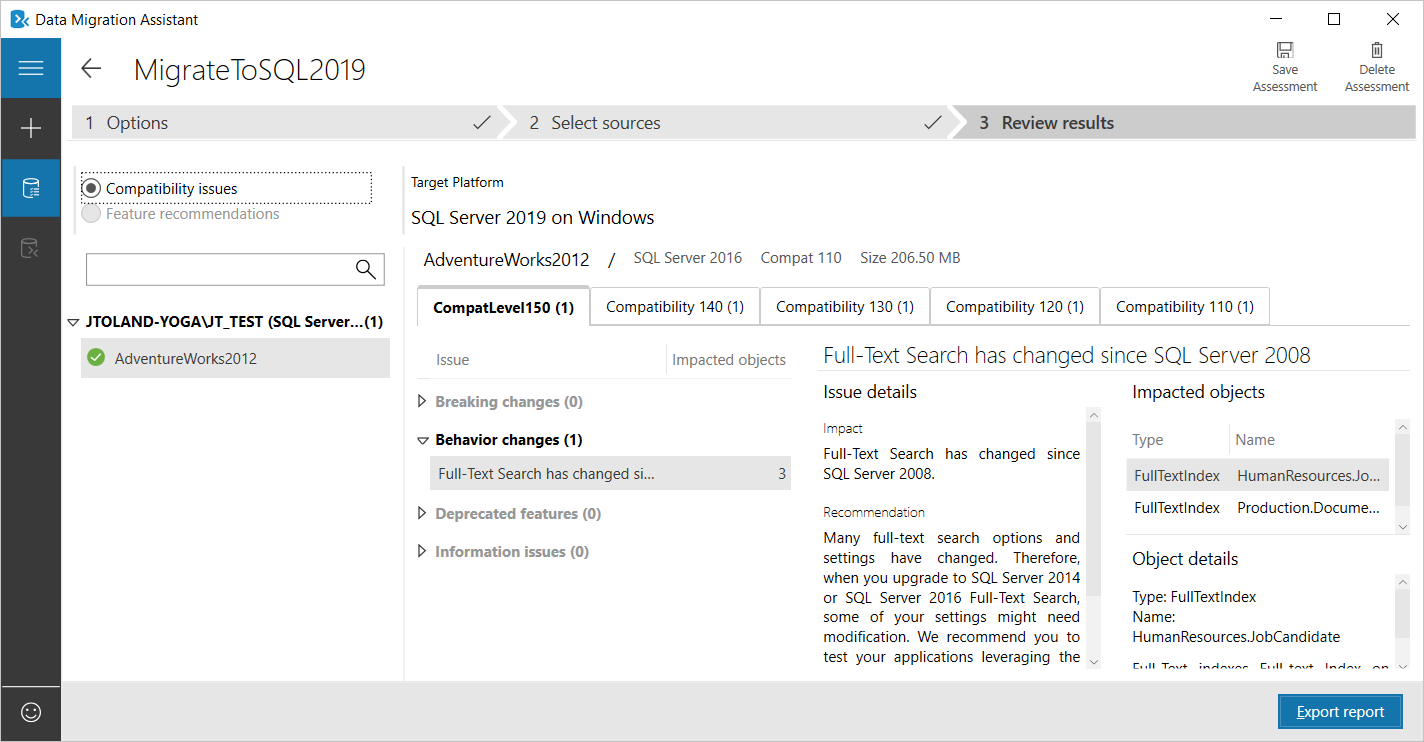Click the Name column header

pos(1255,440)
